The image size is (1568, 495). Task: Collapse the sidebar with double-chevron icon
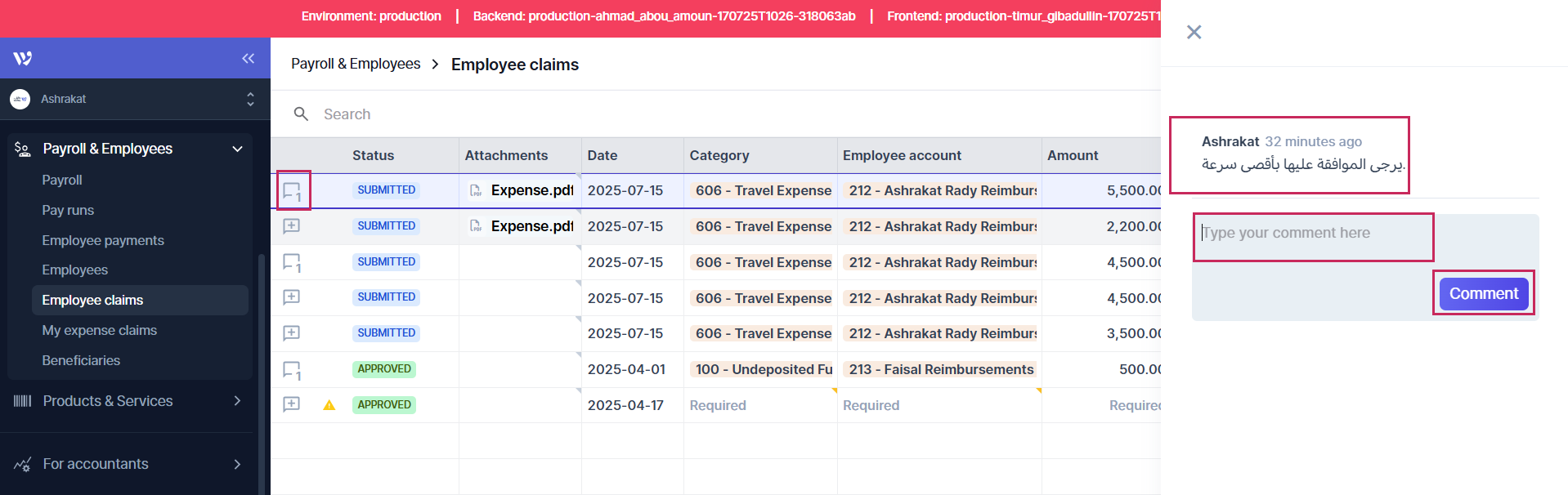(248, 58)
